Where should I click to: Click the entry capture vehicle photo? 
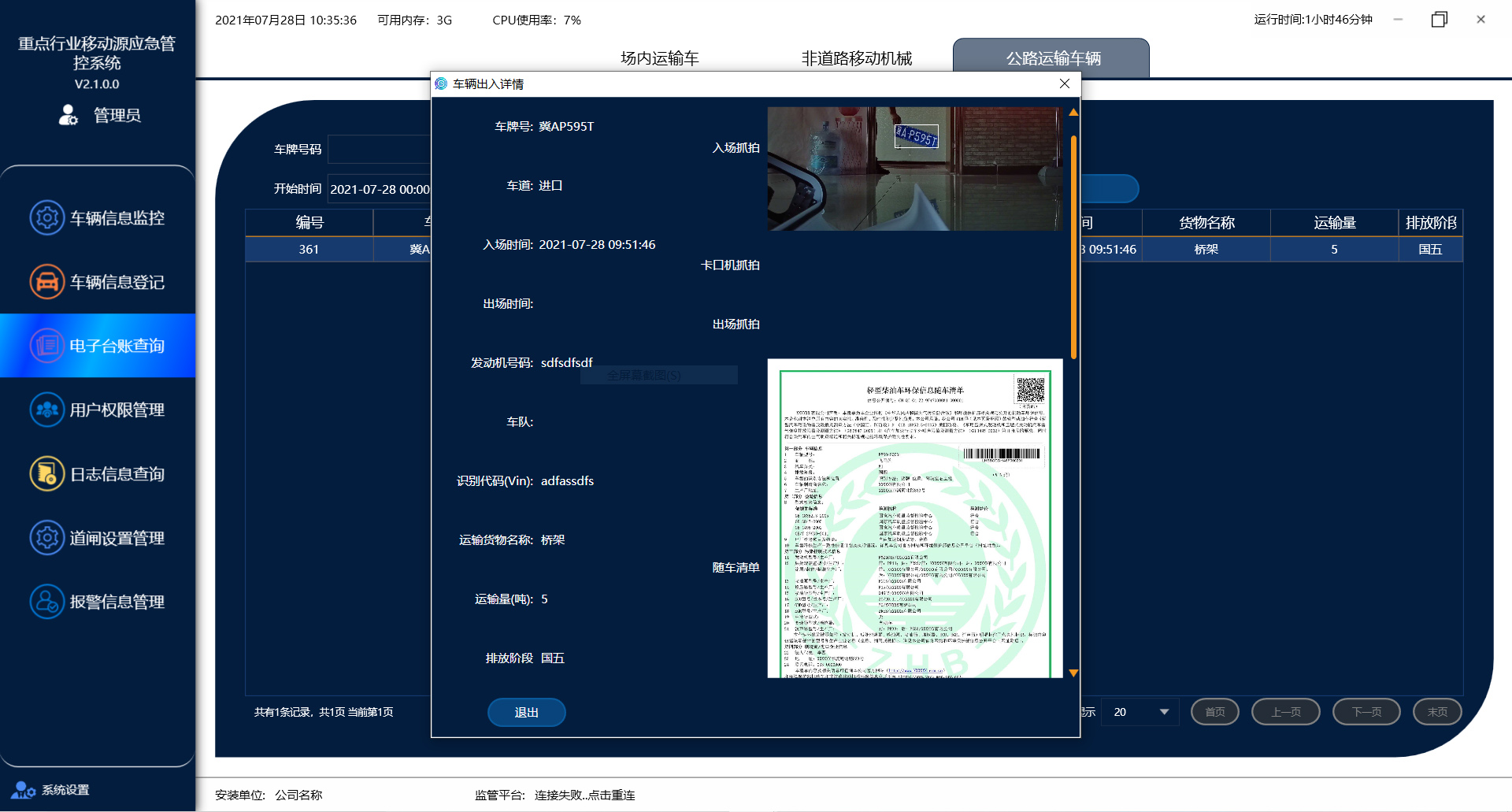point(914,169)
